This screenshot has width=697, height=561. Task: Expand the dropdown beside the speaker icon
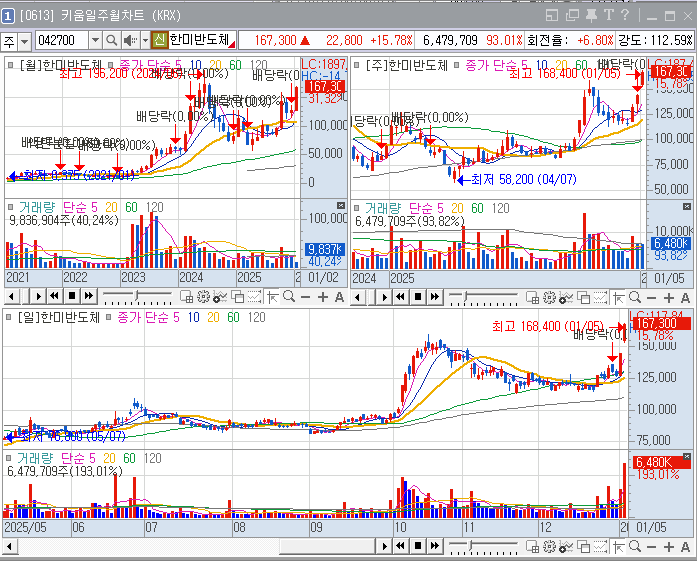[145, 41]
